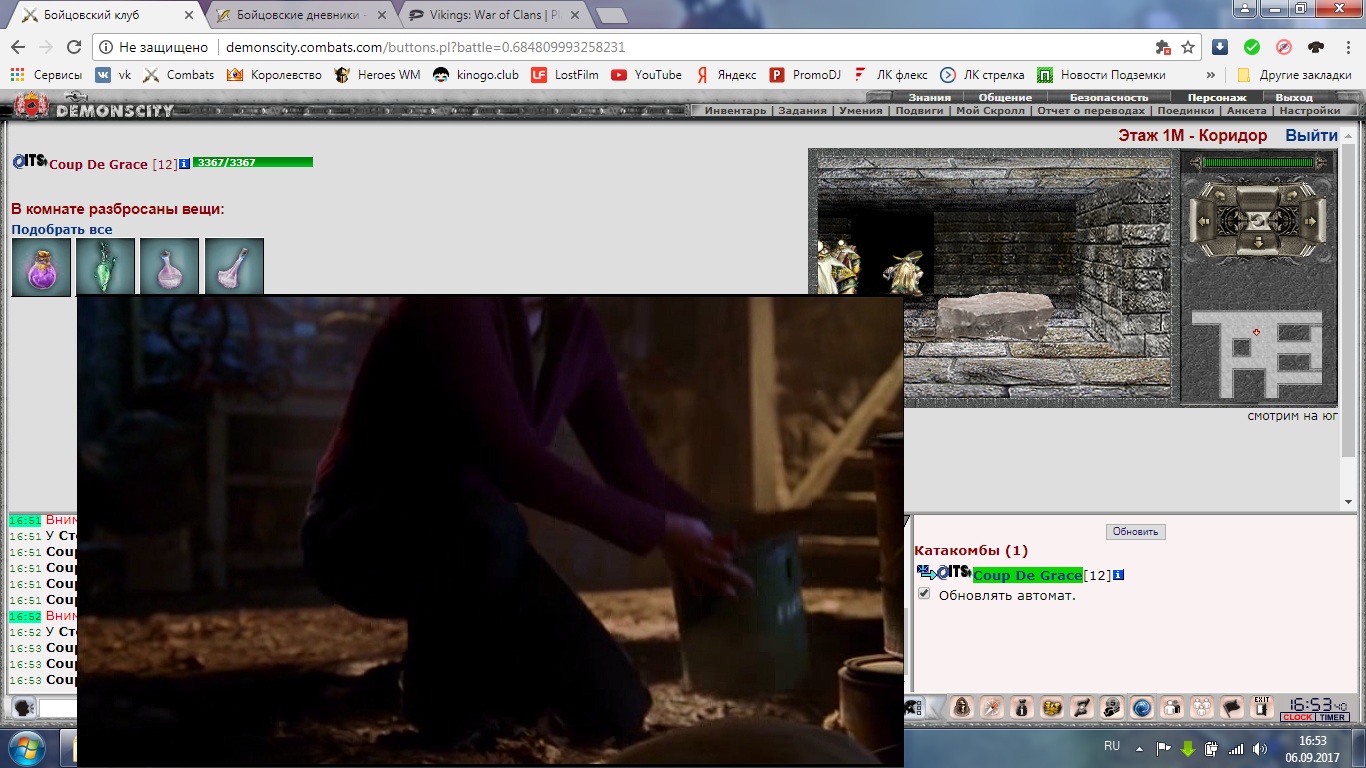Pick up the third pink round flask
The height and width of the screenshot is (768, 1366).
(x=170, y=267)
